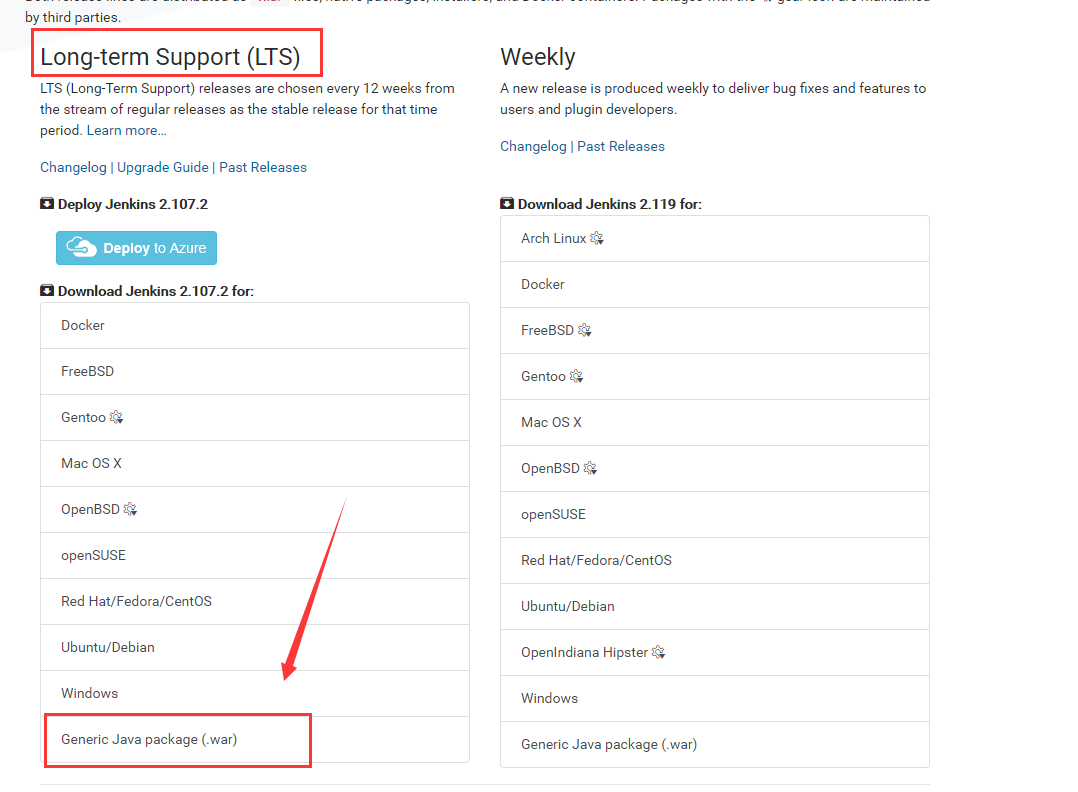
Task: Click the gear icon beside Weekly Gentoo
Action: coord(576,377)
